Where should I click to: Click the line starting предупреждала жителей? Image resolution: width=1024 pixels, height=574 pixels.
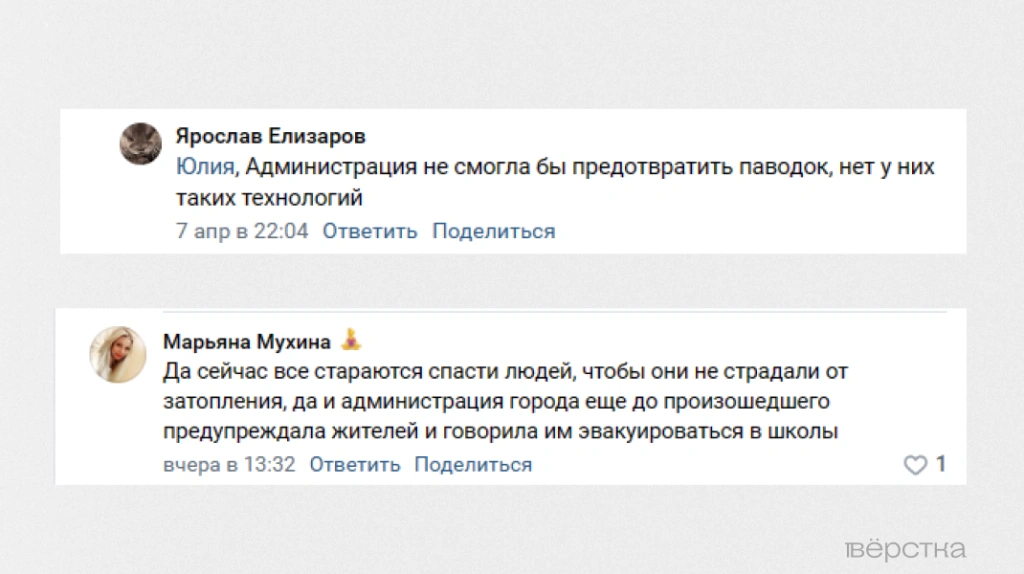[500, 433]
